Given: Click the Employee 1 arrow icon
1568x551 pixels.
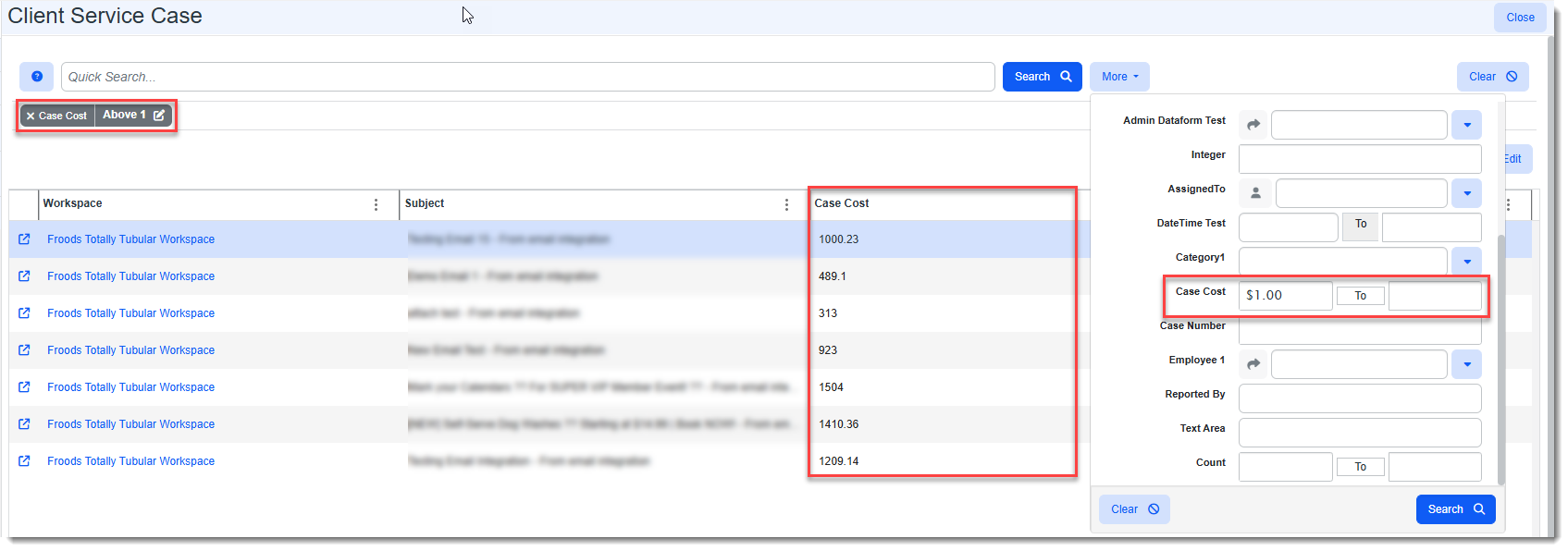Looking at the screenshot, I should (x=1253, y=364).
